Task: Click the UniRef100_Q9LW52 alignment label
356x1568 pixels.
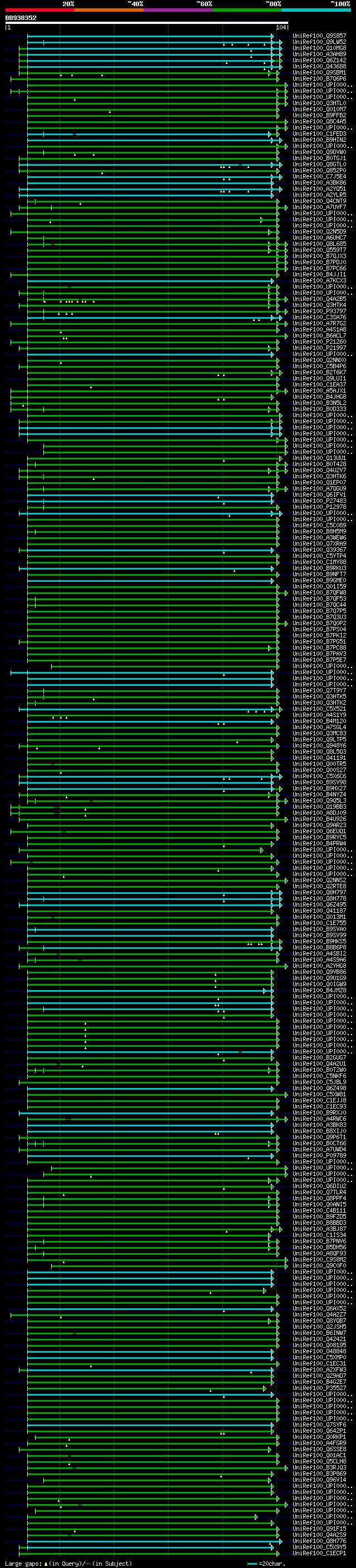Action: coord(319,42)
